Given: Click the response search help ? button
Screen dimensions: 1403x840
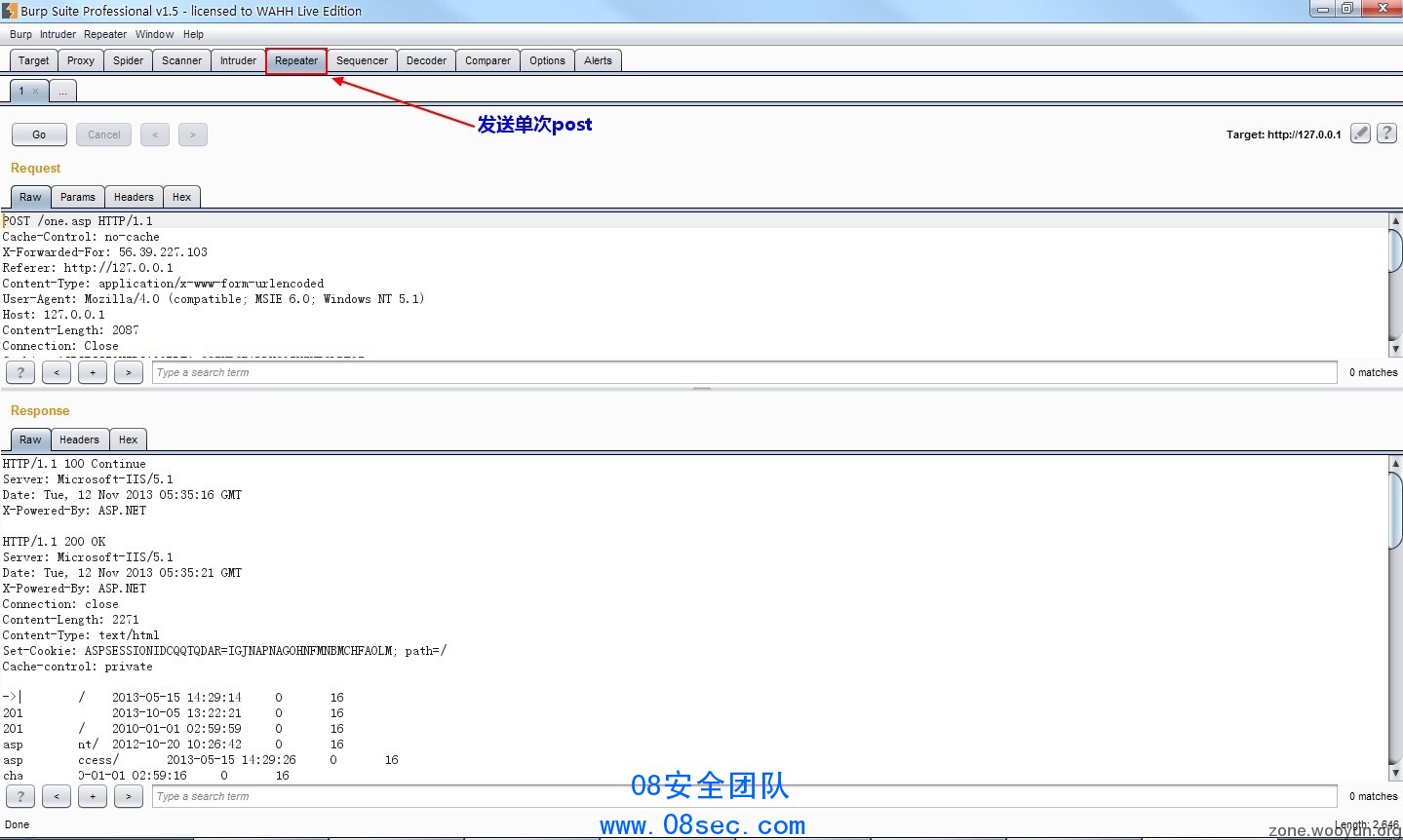Looking at the screenshot, I should (20, 796).
